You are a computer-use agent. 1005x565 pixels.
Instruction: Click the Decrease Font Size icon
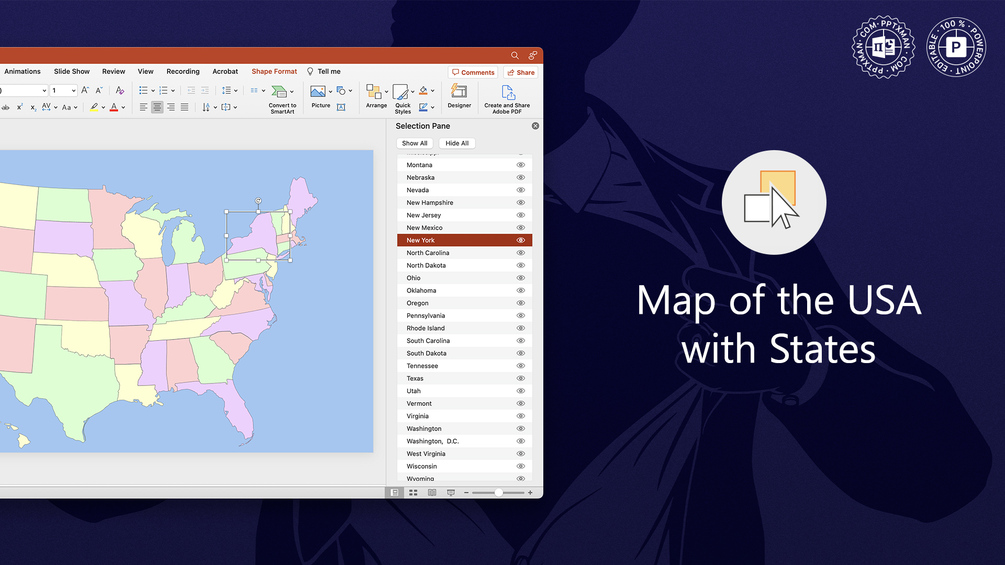[99, 90]
